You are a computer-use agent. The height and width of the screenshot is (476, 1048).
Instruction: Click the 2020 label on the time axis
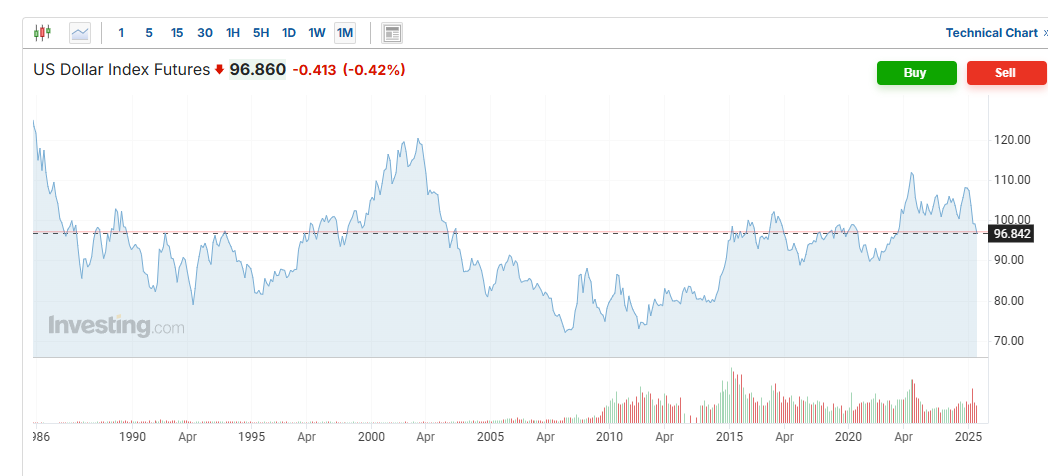848,437
